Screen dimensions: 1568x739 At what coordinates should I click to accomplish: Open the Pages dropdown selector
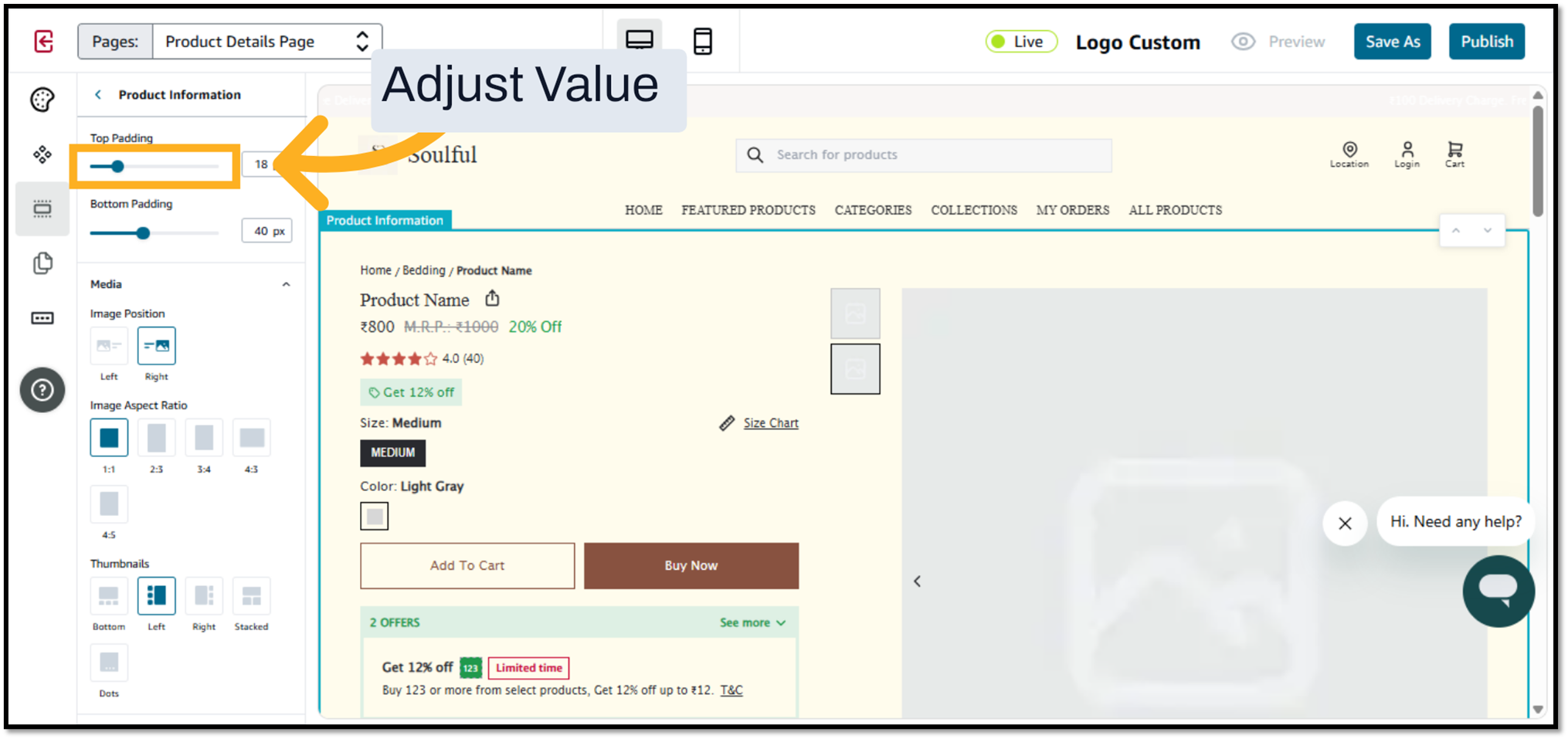pyautogui.click(x=266, y=42)
